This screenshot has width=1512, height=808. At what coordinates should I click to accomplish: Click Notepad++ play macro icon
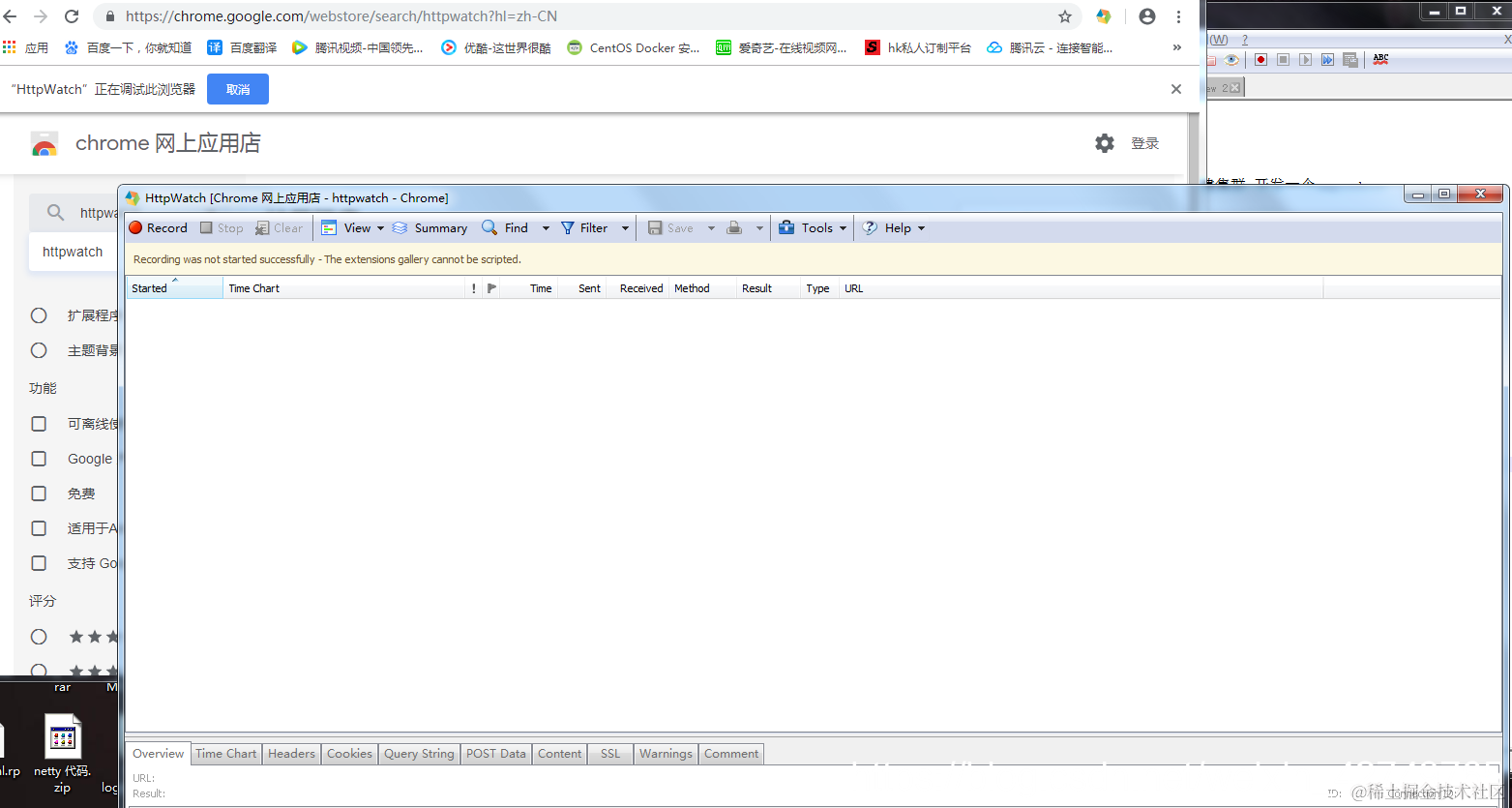1305,59
